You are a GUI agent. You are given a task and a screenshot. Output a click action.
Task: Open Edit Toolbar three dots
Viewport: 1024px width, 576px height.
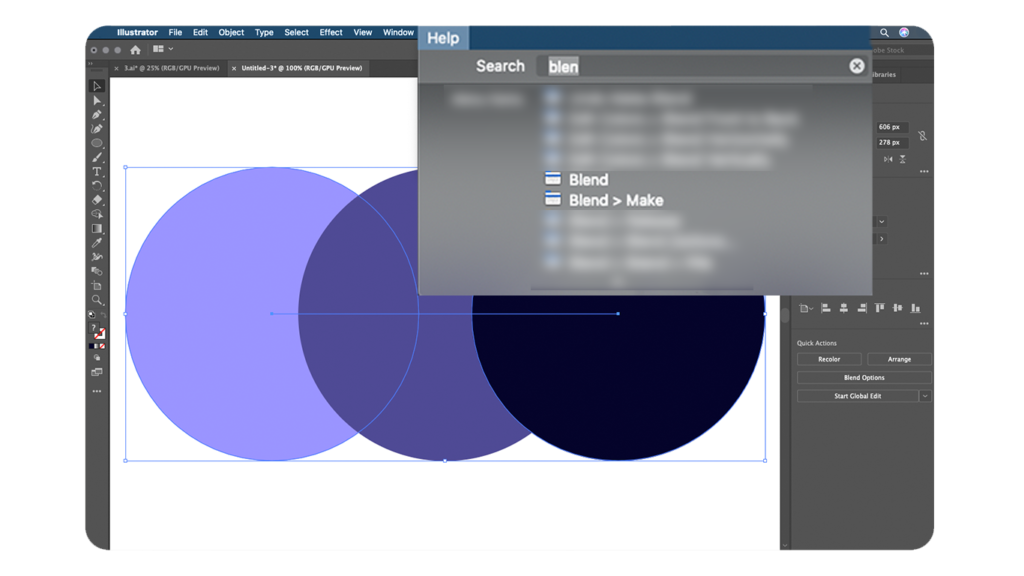tap(97, 391)
